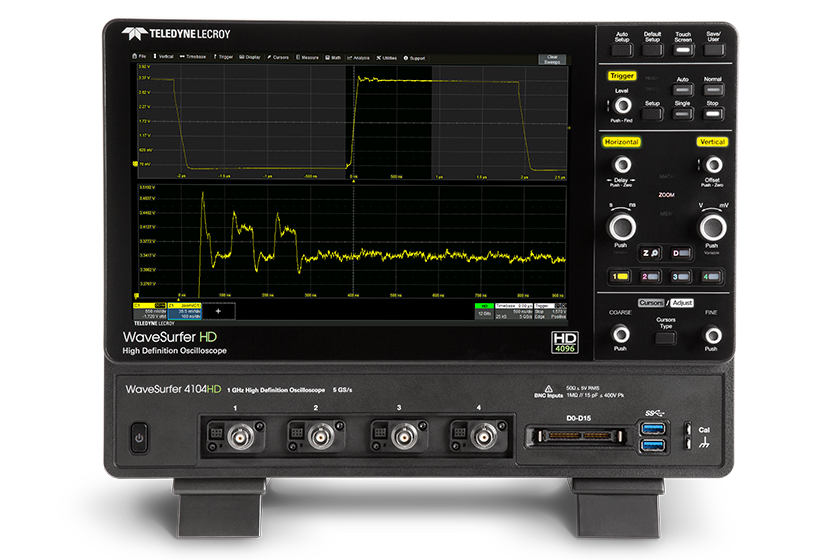Open the Timebase menu
The image size is (840, 560).
point(193,56)
